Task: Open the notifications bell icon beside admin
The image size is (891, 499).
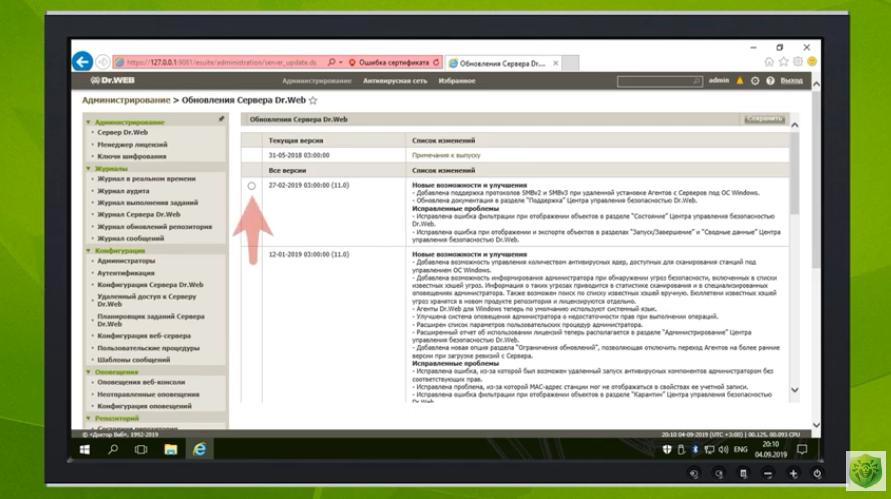Action: pos(739,81)
